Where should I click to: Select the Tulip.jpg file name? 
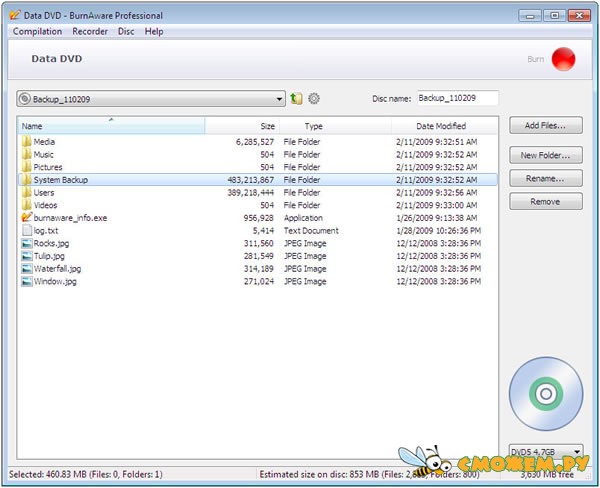click(x=49, y=256)
